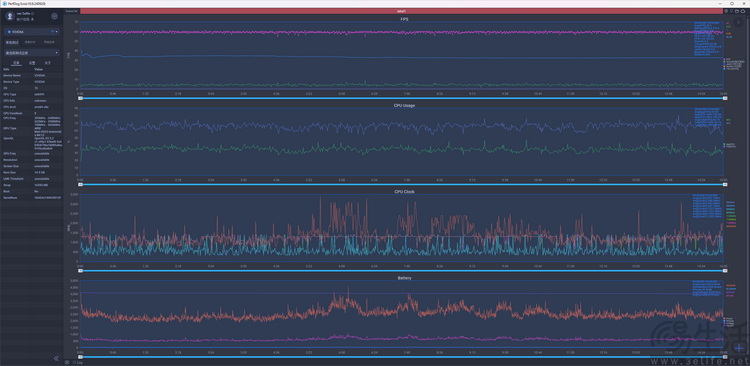Screen dimensions: 750x366
Task: Click the CPU Clock chart title
Action: coord(404,191)
